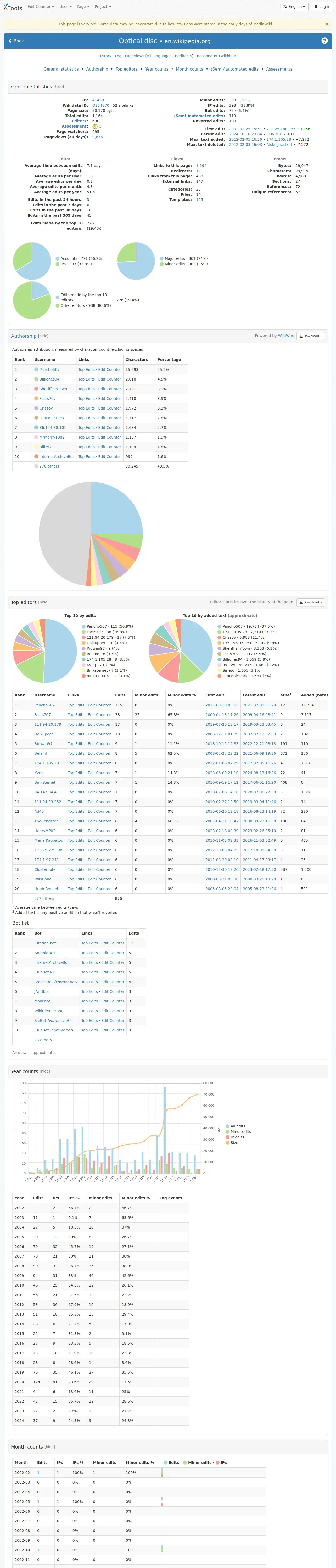The image size is (336, 1568).
Task: Open Wikidata ID Q234870
Action: pyautogui.click(x=101, y=105)
